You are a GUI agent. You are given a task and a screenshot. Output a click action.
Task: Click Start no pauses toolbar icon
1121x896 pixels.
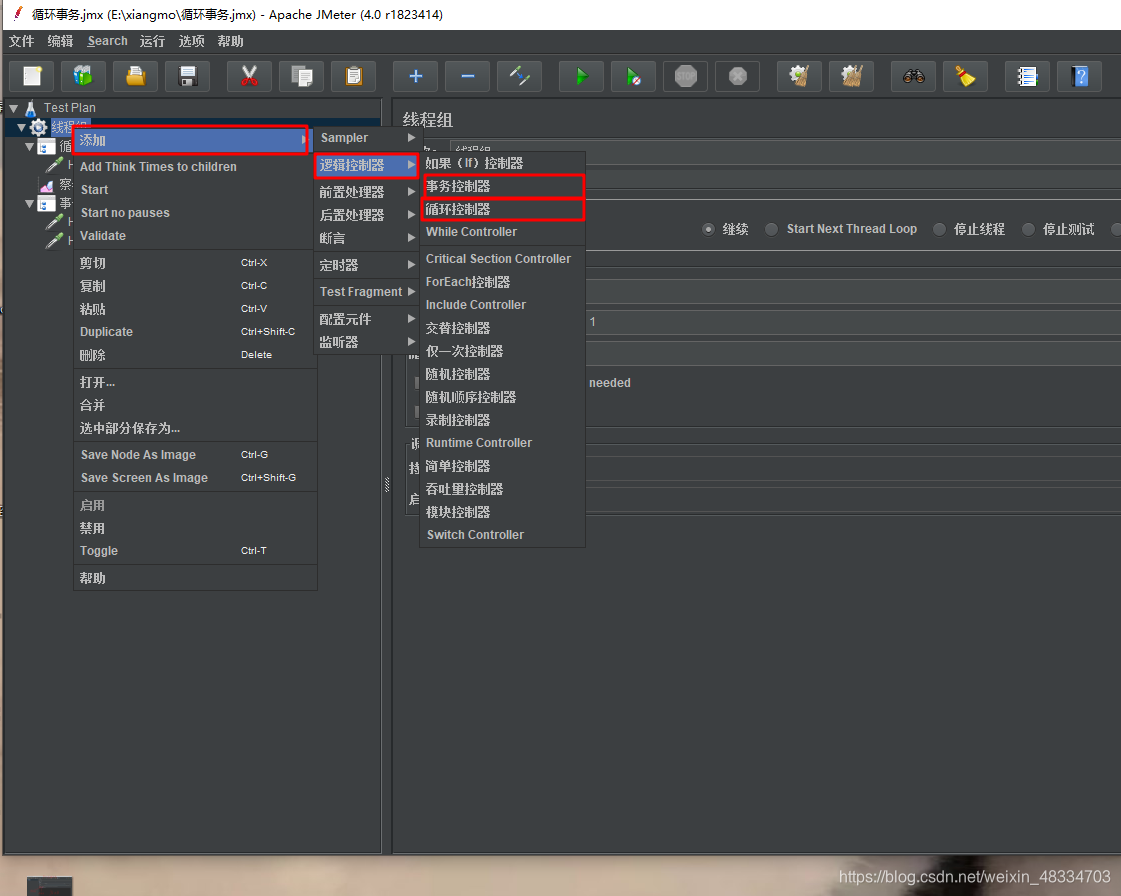click(633, 76)
